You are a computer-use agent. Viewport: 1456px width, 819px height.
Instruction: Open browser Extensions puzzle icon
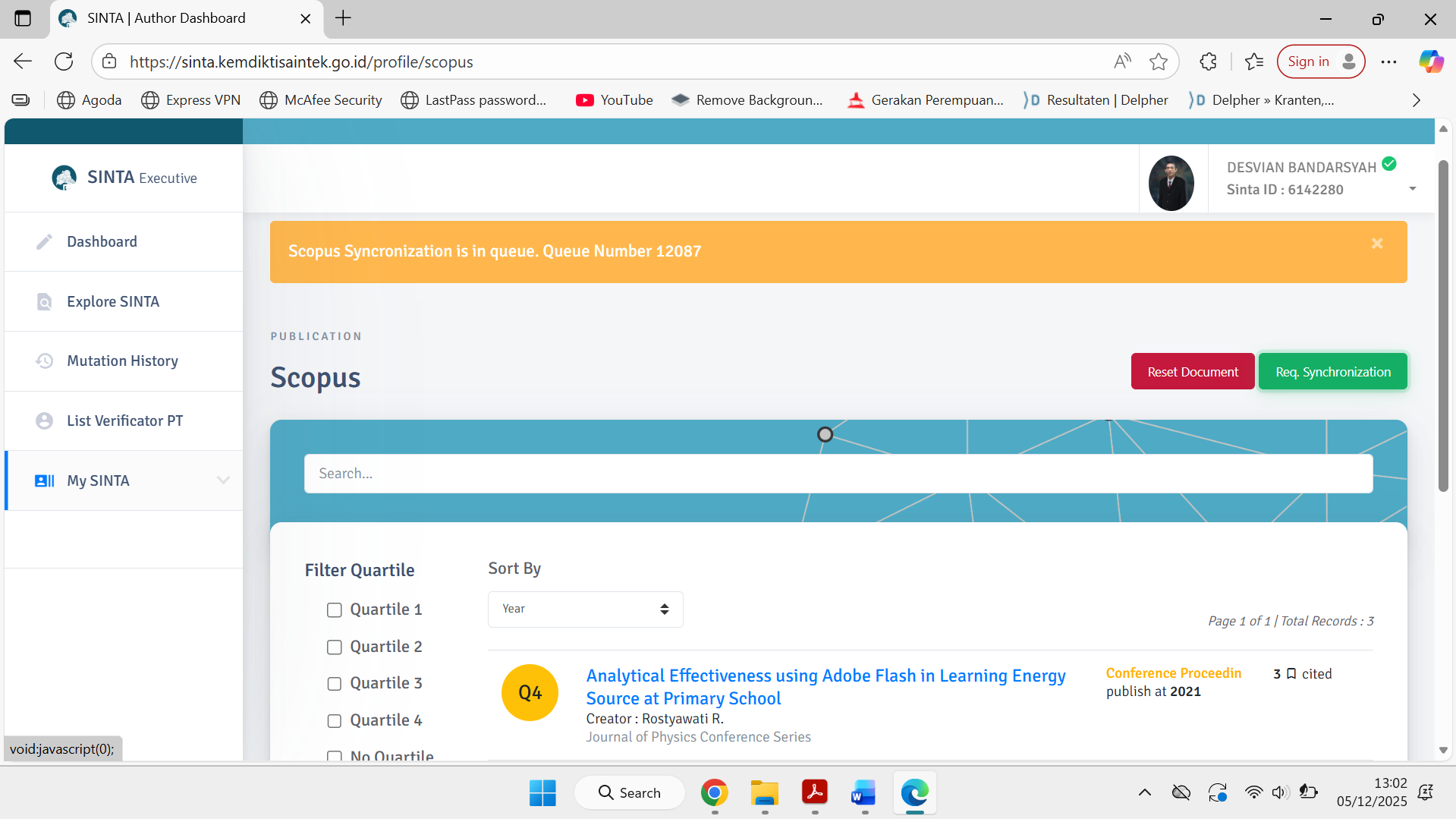click(x=1208, y=61)
